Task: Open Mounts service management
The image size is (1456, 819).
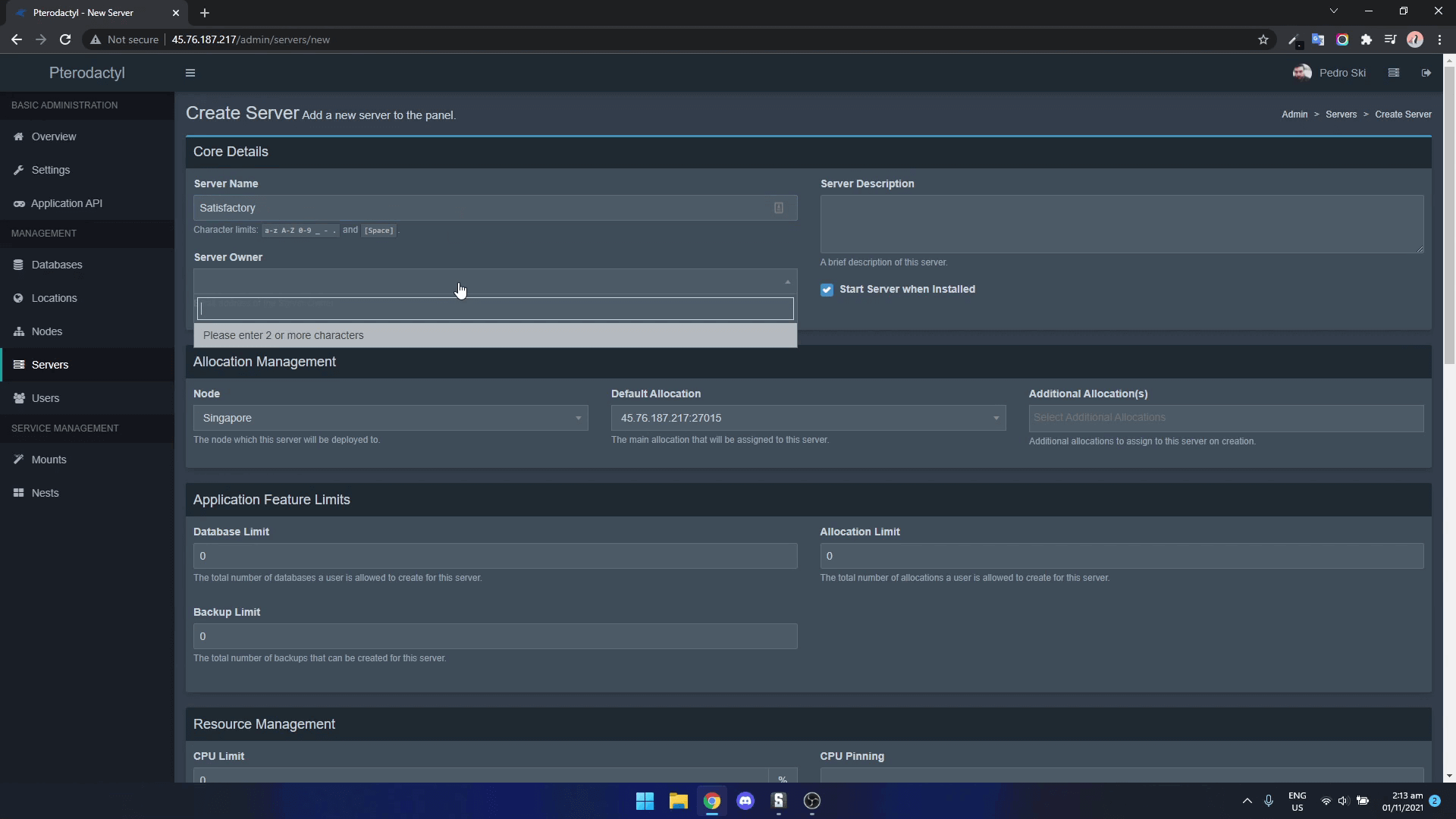Action: pyautogui.click(x=49, y=459)
